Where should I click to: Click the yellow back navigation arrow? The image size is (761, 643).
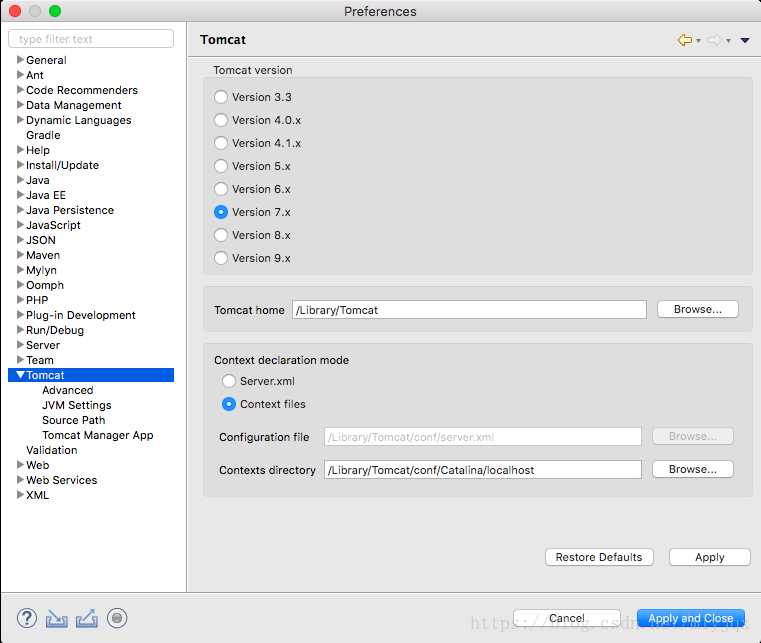point(685,40)
